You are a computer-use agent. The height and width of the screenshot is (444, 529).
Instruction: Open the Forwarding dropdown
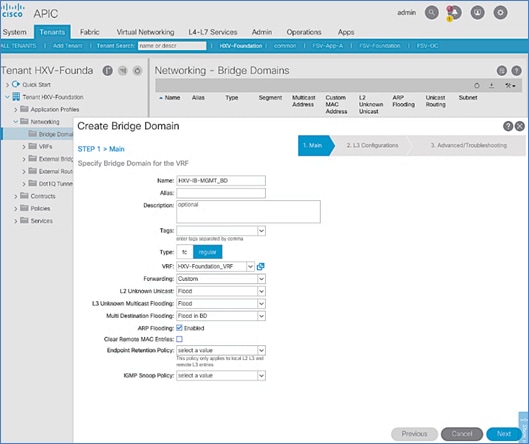[261, 279]
